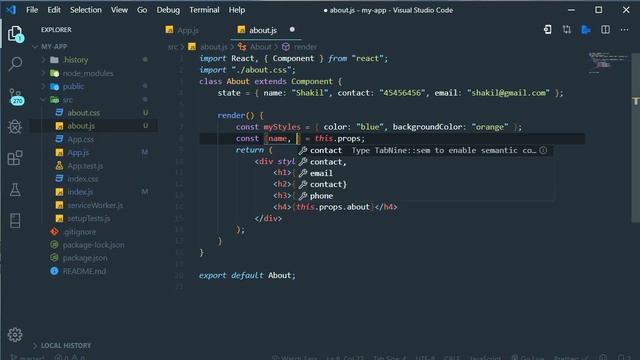Click the activity bar icon below flask
640x360 pixels.
tap(15, 220)
